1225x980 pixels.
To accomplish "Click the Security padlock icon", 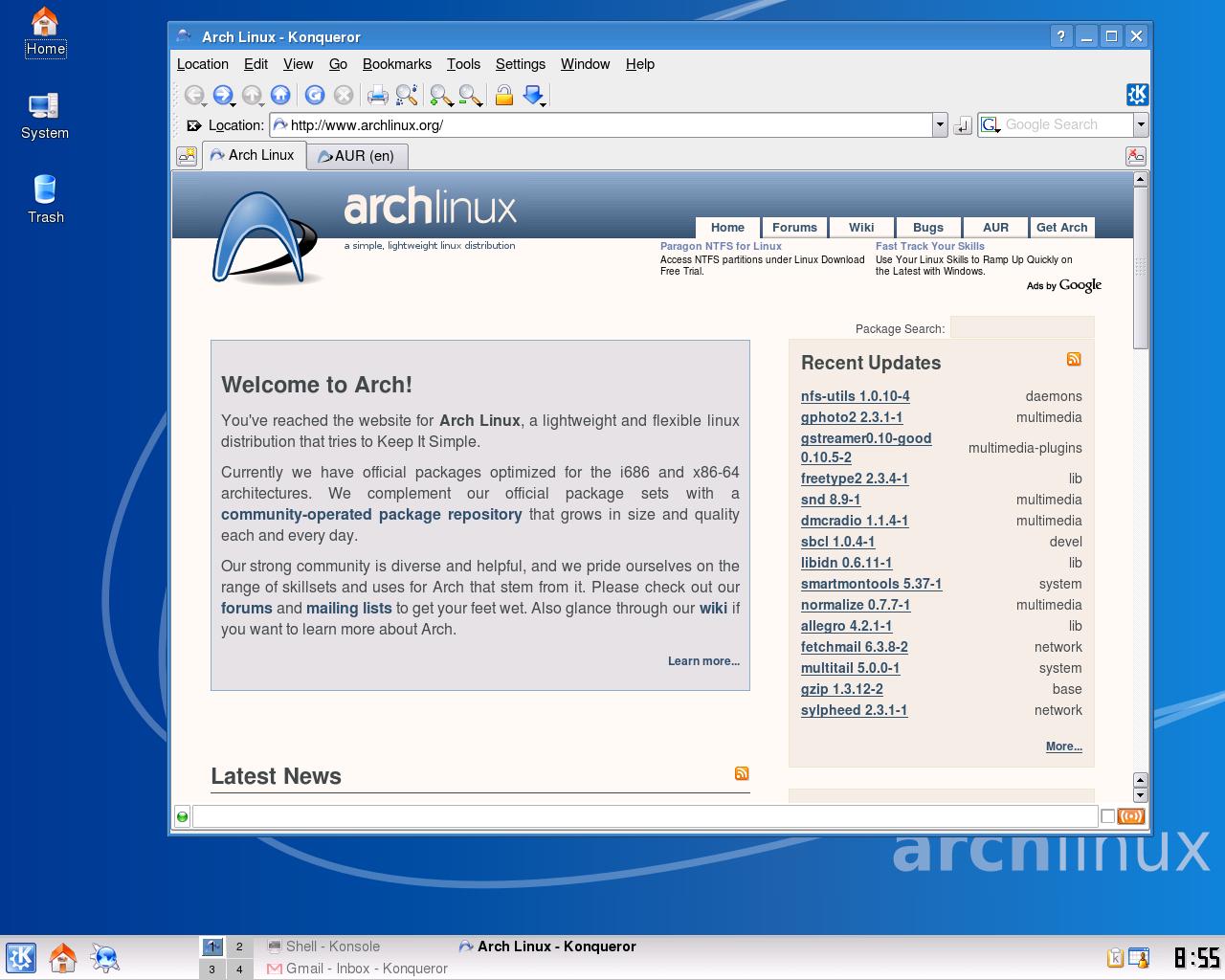I will click(504, 95).
